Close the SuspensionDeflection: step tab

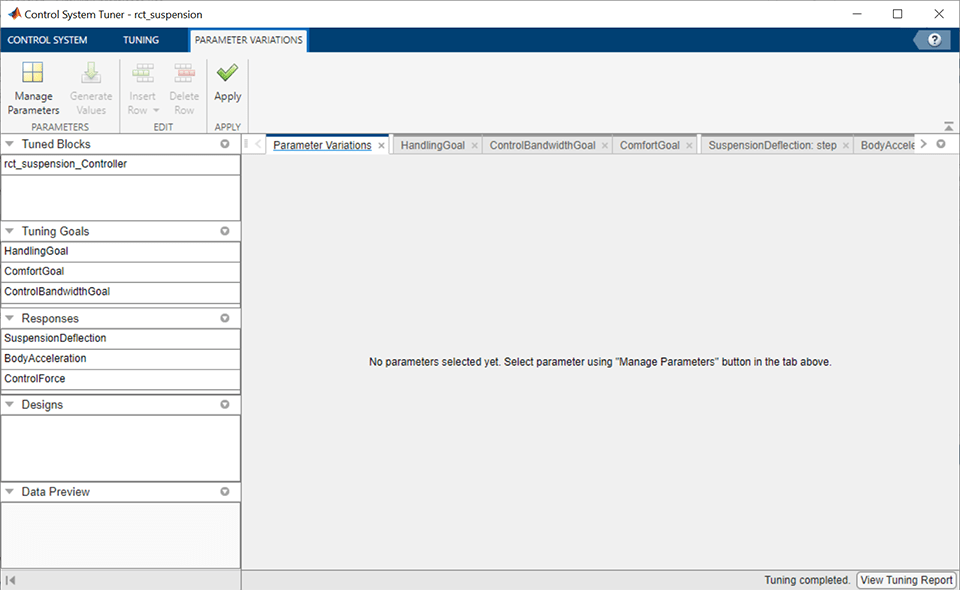(x=846, y=146)
